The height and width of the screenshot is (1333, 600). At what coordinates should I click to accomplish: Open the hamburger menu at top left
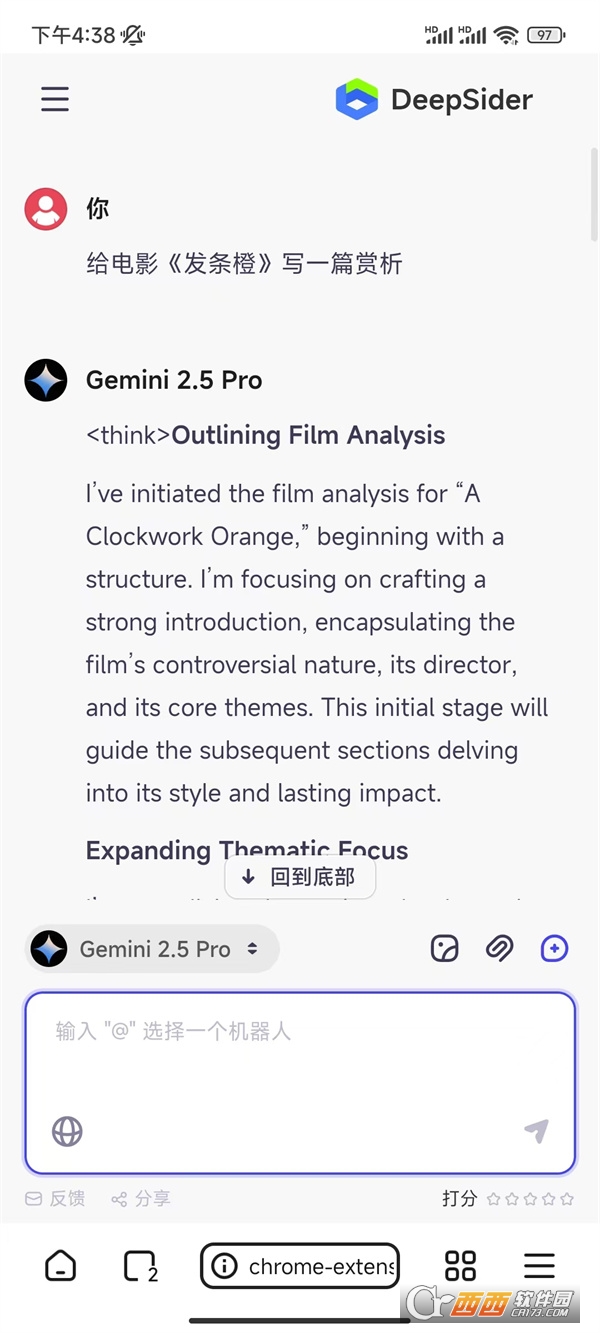pos(55,99)
